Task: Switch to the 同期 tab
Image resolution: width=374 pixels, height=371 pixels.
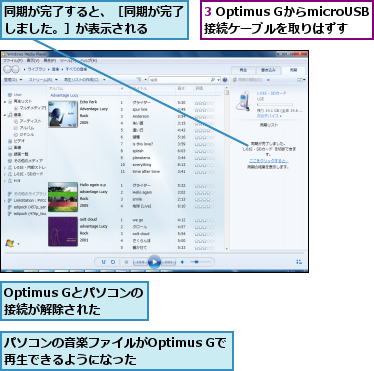Action: coord(294,70)
